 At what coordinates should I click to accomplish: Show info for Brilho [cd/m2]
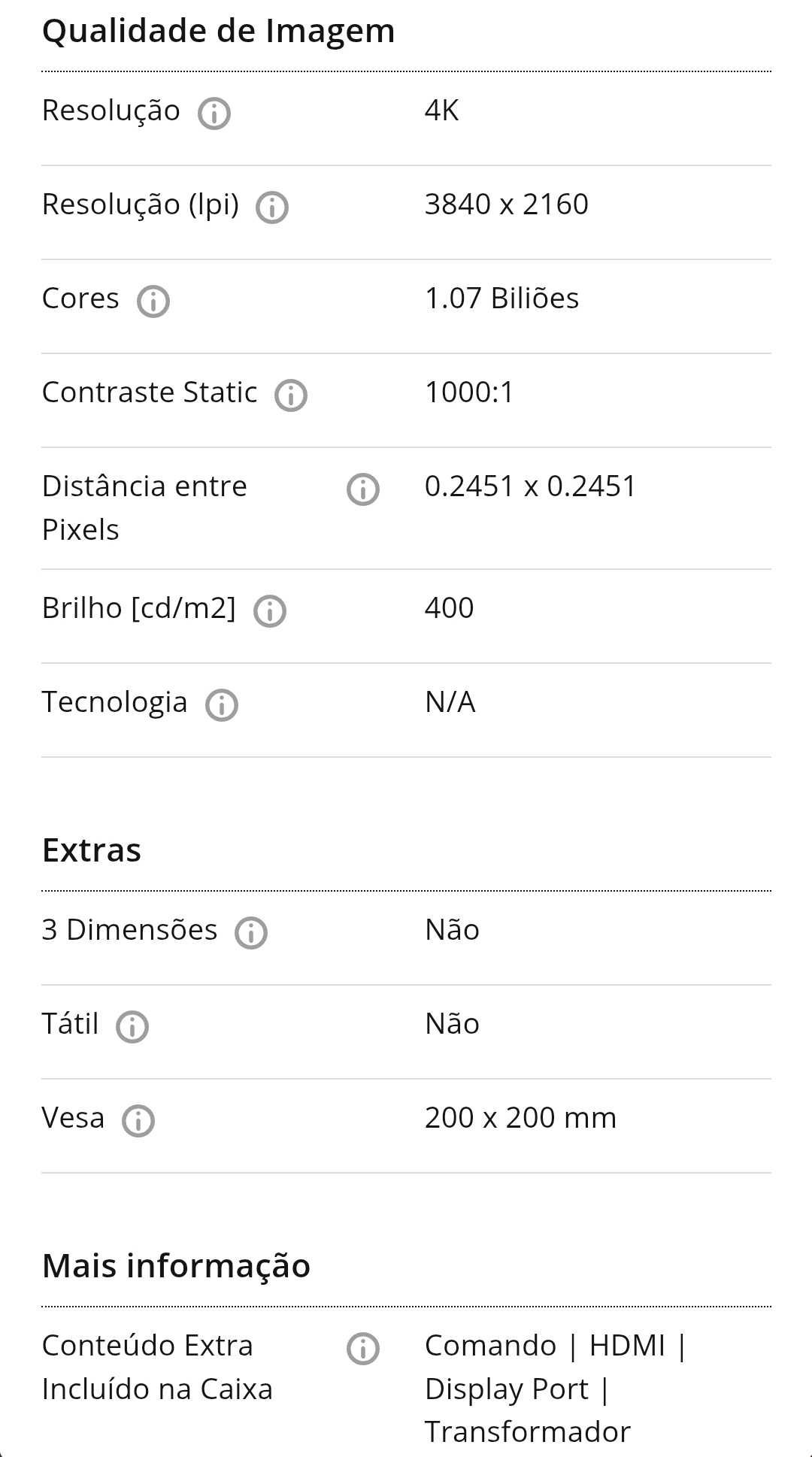(270, 611)
